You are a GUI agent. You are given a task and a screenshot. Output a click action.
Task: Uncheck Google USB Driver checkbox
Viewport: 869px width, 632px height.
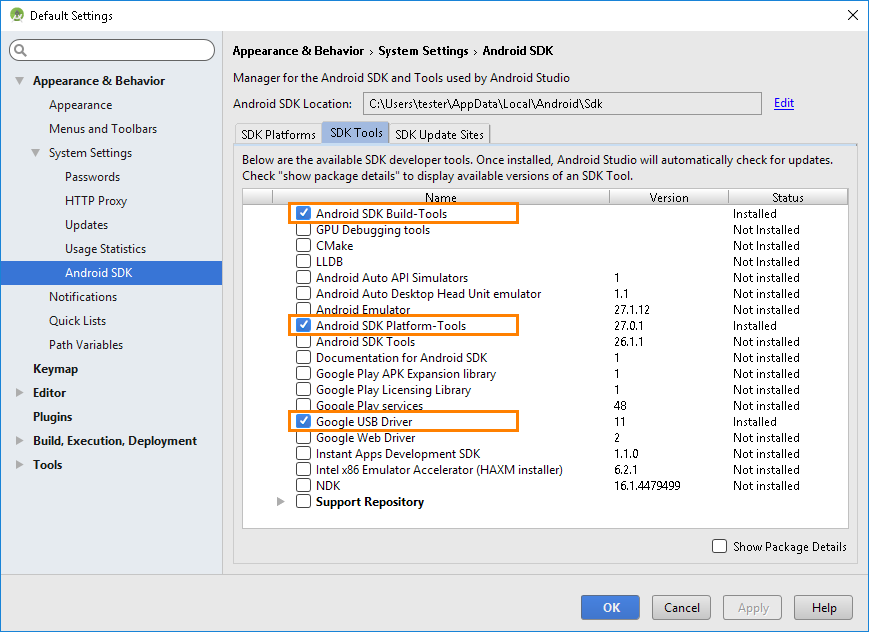tap(303, 421)
